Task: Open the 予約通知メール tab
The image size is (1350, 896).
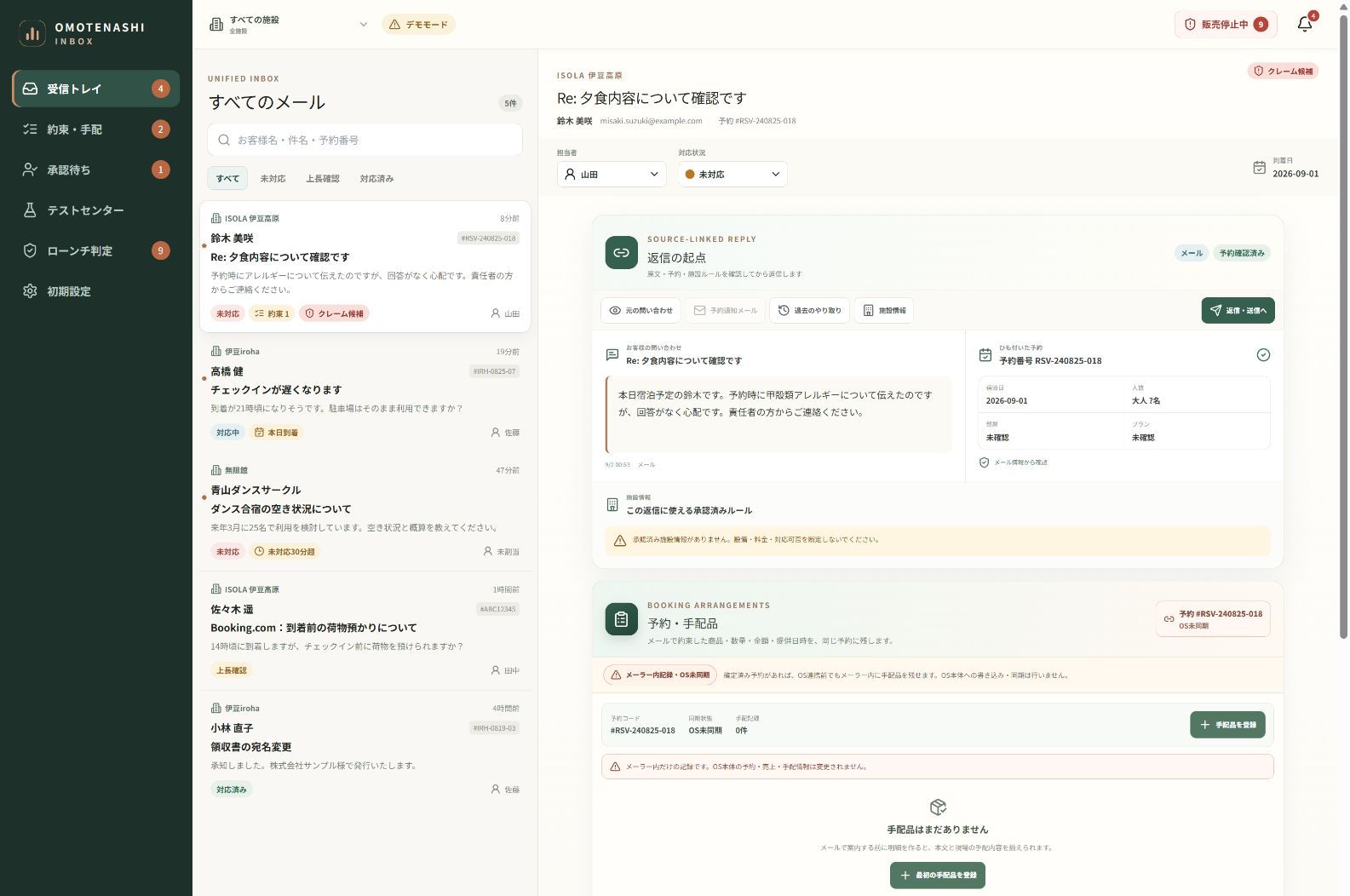Action: 725,310
